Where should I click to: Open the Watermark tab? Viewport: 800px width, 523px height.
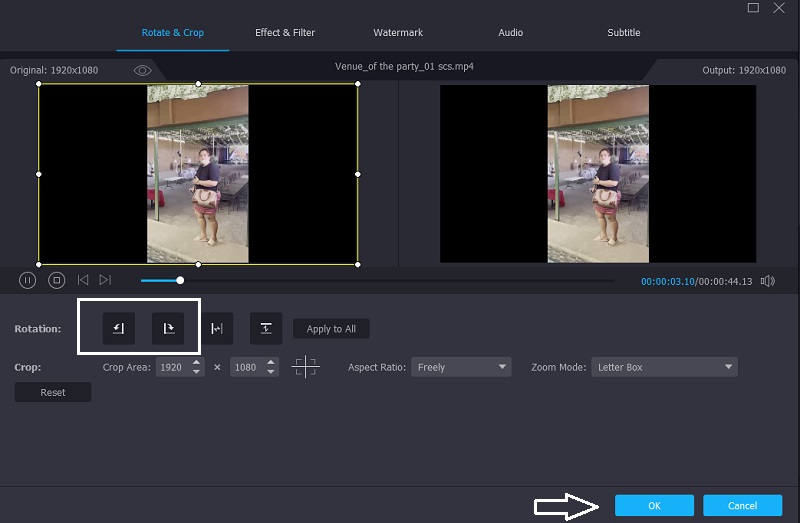(397, 33)
